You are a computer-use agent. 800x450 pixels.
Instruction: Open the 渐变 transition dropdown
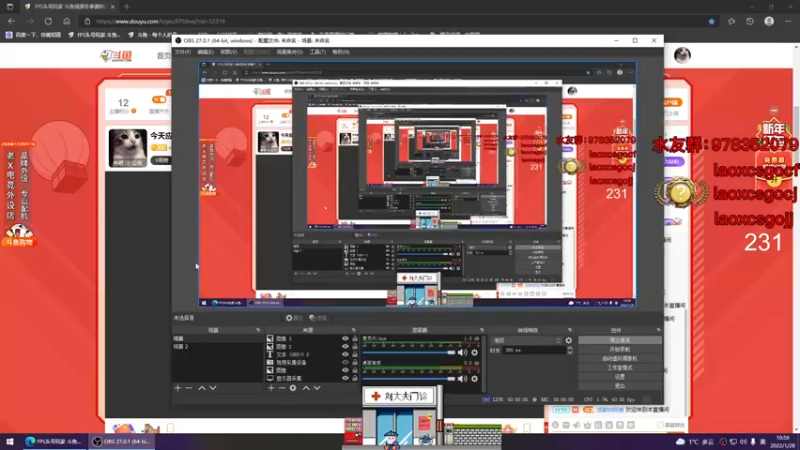[x=527, y=340]
